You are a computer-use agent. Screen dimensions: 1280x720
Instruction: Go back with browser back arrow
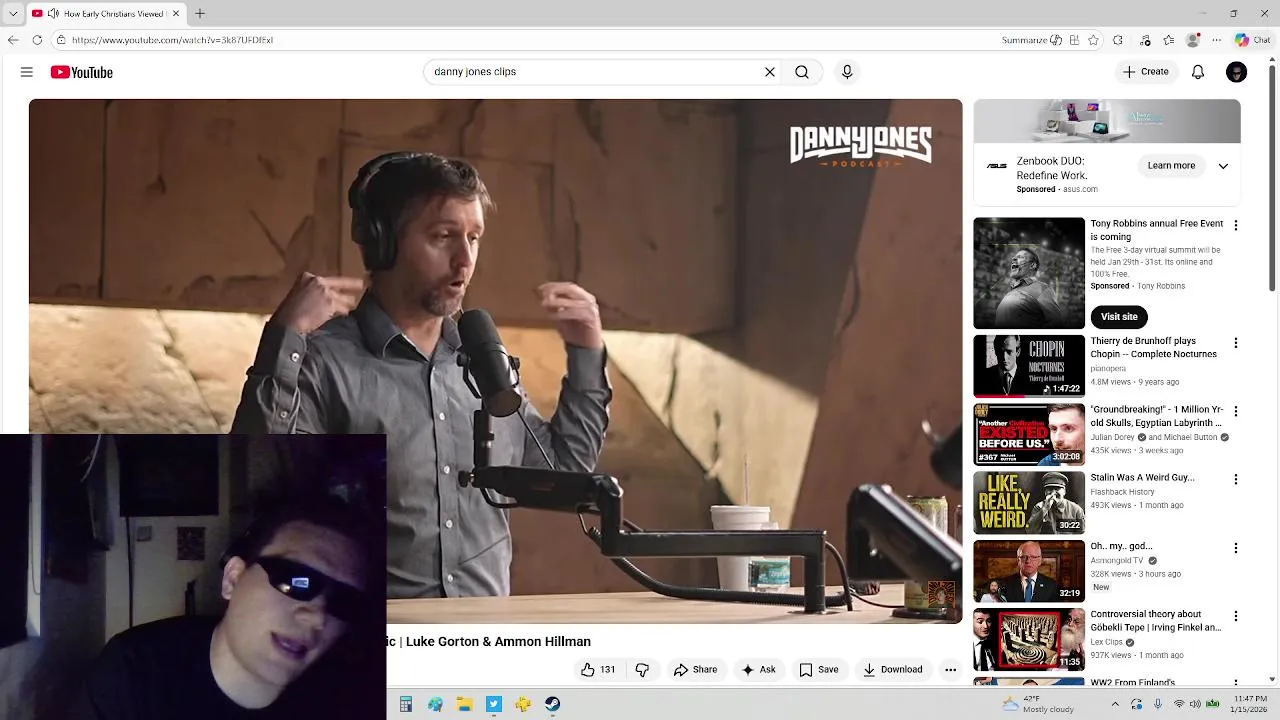point(13,40)
